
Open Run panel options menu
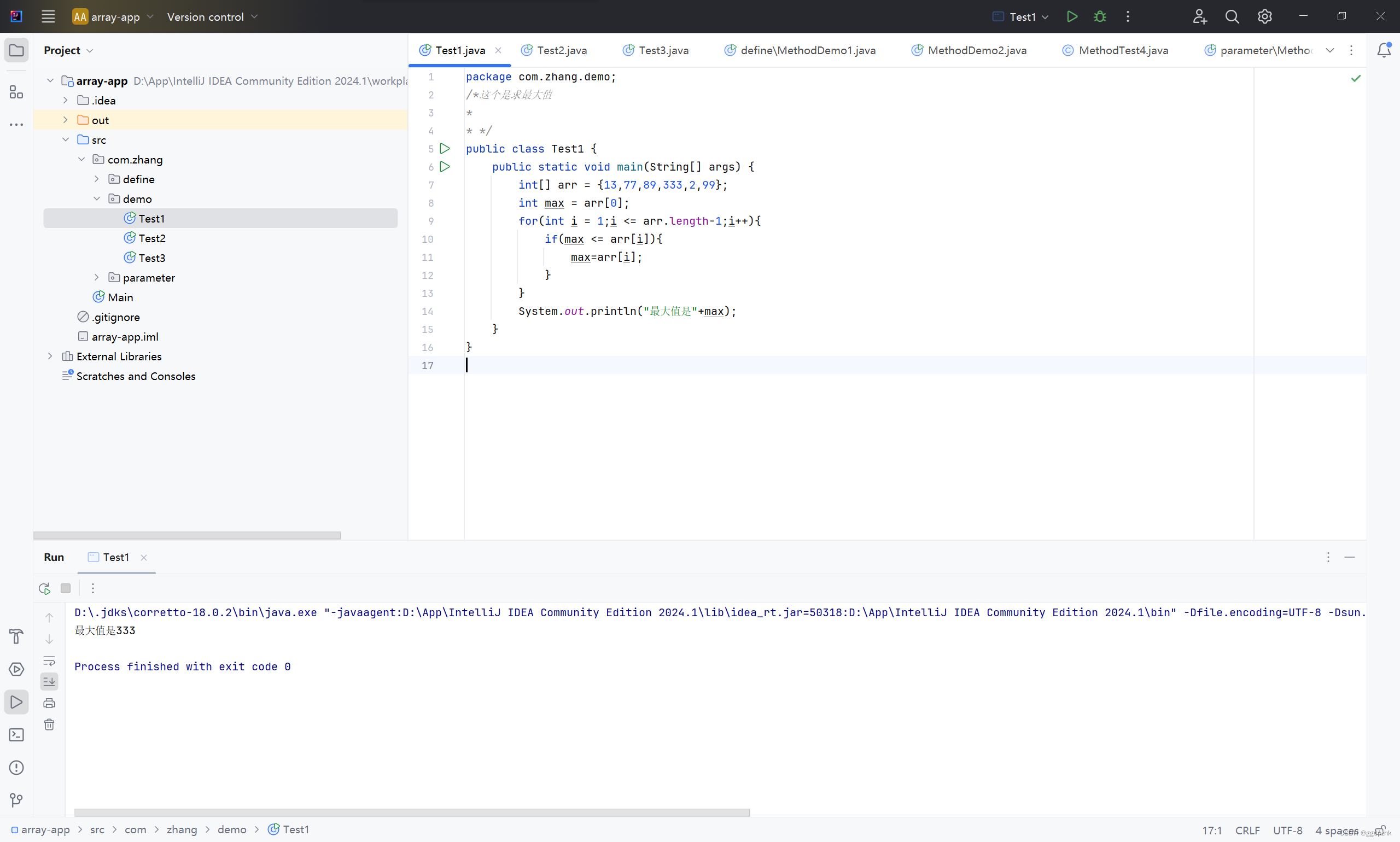click(x=1328, y=557)
